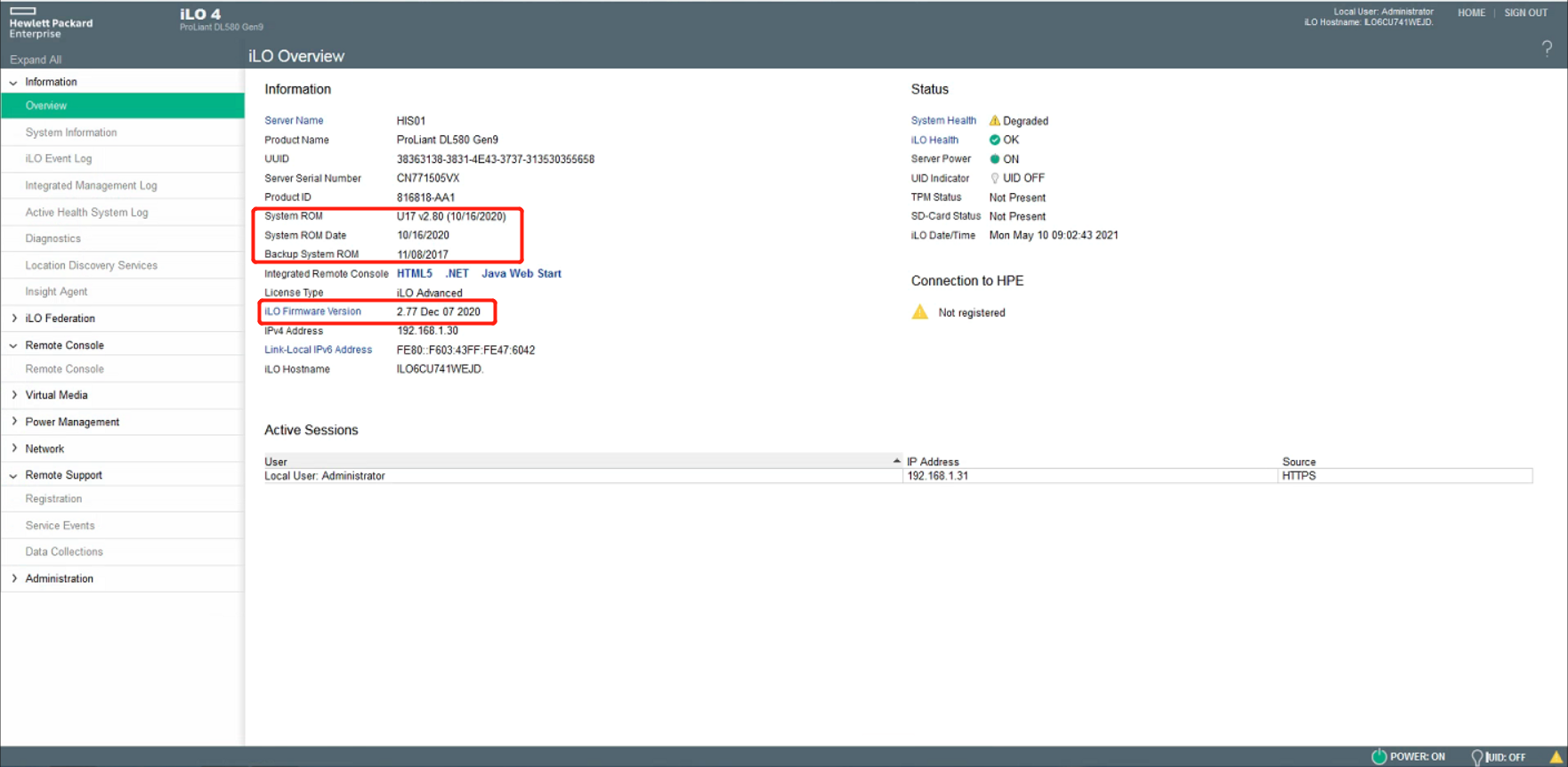Click the HTTPS source cell
The width and height of the screenshot is (1568, 767).
coord(1298,476)
